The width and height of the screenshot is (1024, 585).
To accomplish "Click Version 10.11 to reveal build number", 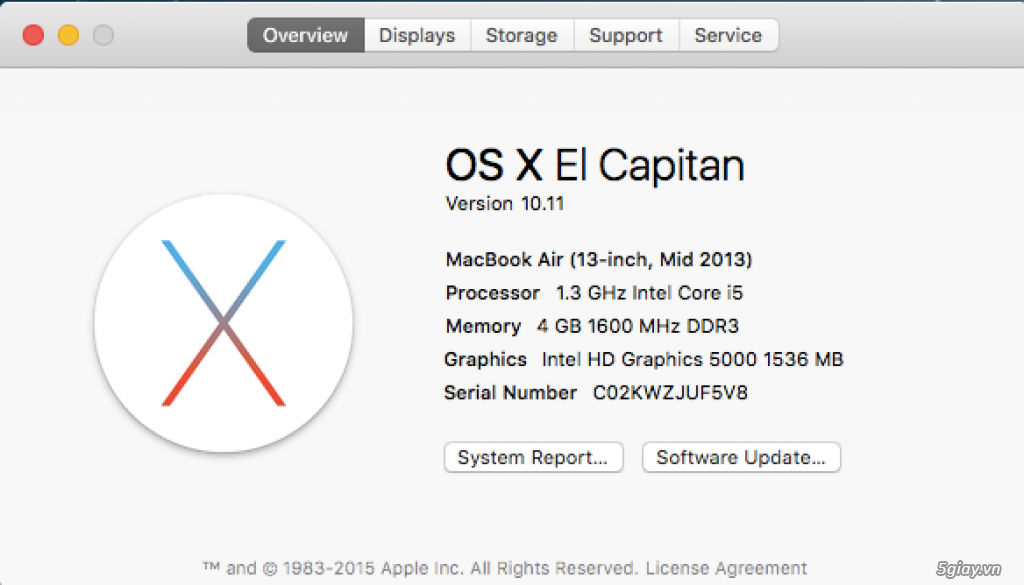I will coord(505,204).
